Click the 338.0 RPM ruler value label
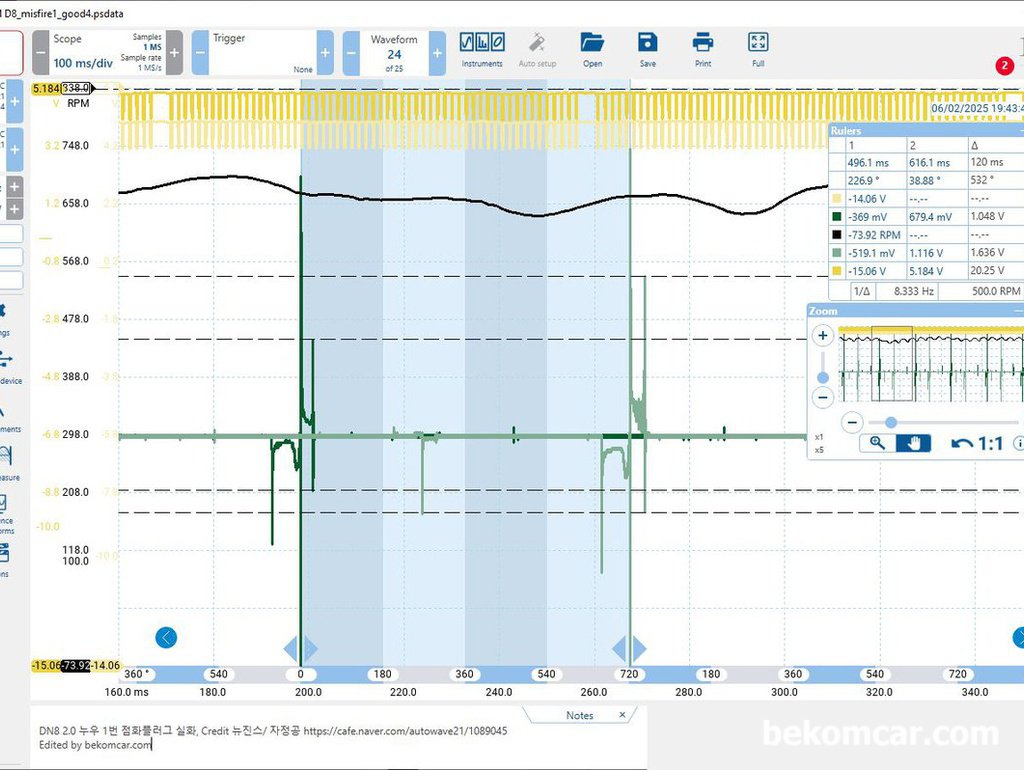The image size is (1024, 770). (76, 88)
